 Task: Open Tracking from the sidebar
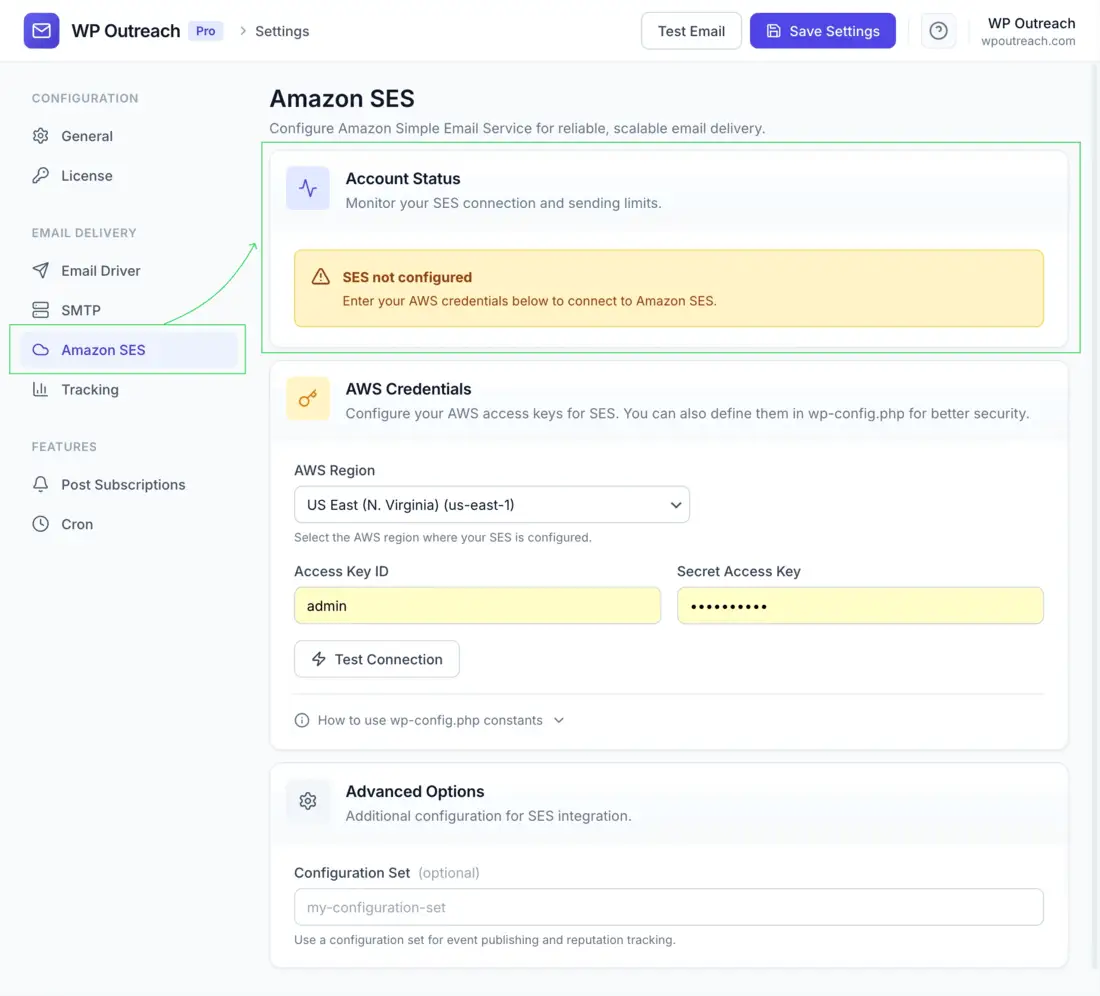click(42, 389)
